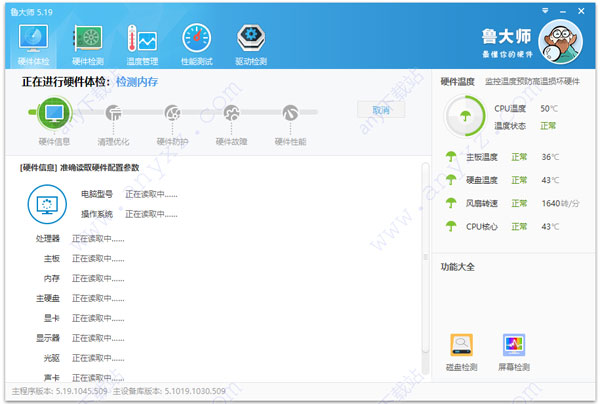Click the 主程序版本 status bar text
This screenshot has height=404, width=600.
(x=60, y=391)
